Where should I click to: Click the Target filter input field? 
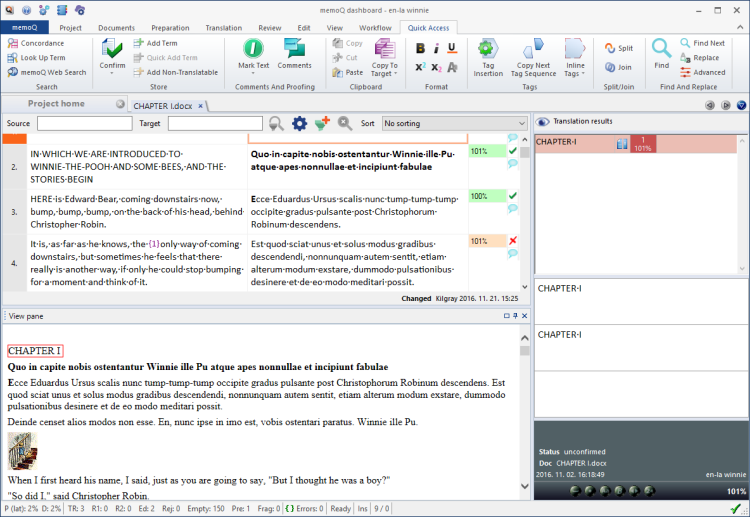(x=215, y=123)
